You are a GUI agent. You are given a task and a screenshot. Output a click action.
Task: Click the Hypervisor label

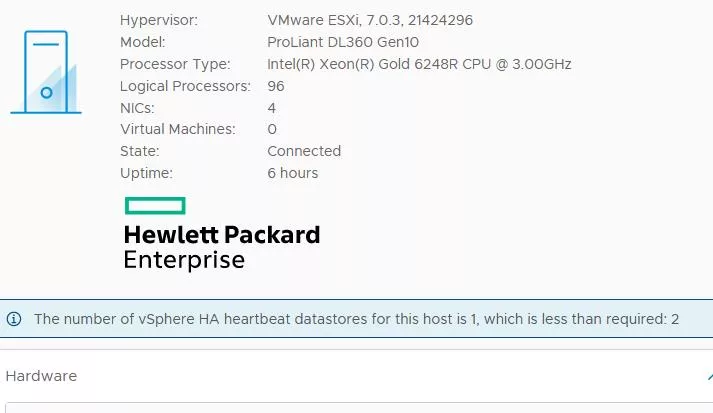[159, 20]
